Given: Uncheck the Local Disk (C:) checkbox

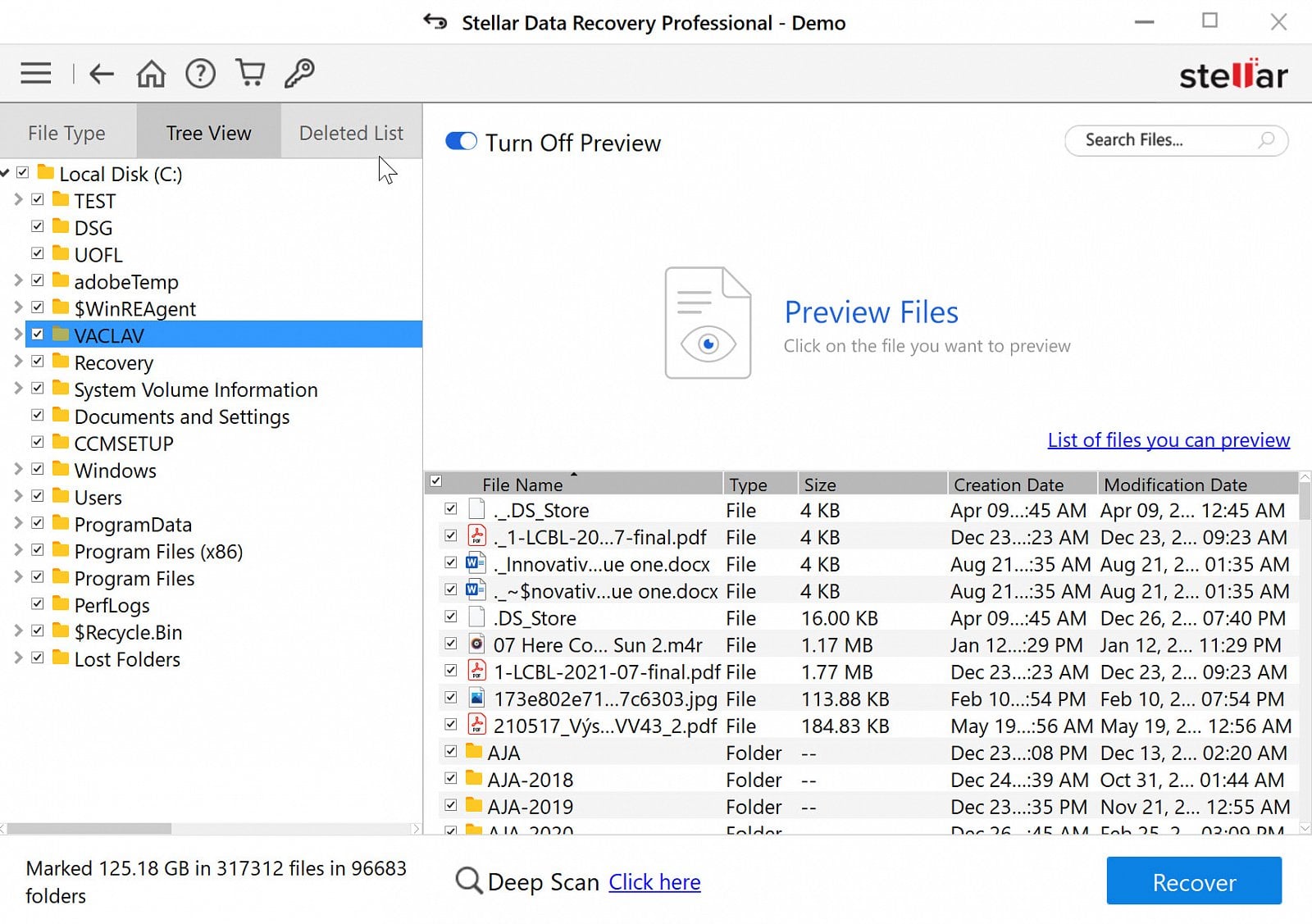Looking at the screenshot, I should [x=23, y=173].
